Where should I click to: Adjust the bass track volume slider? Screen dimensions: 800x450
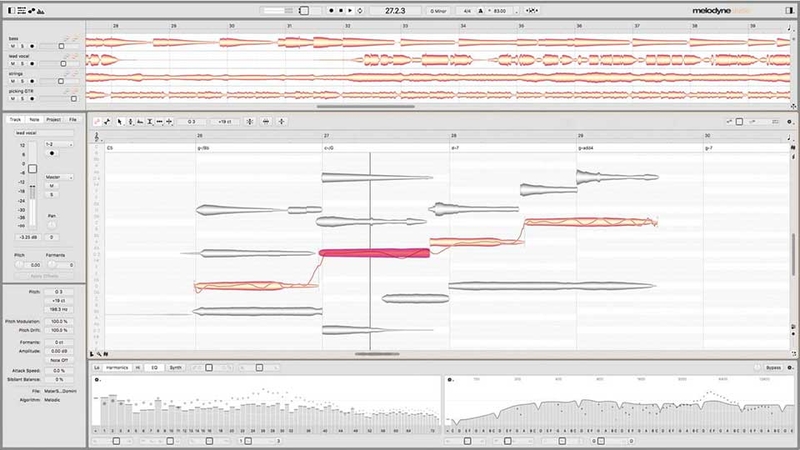click(59, 46)
